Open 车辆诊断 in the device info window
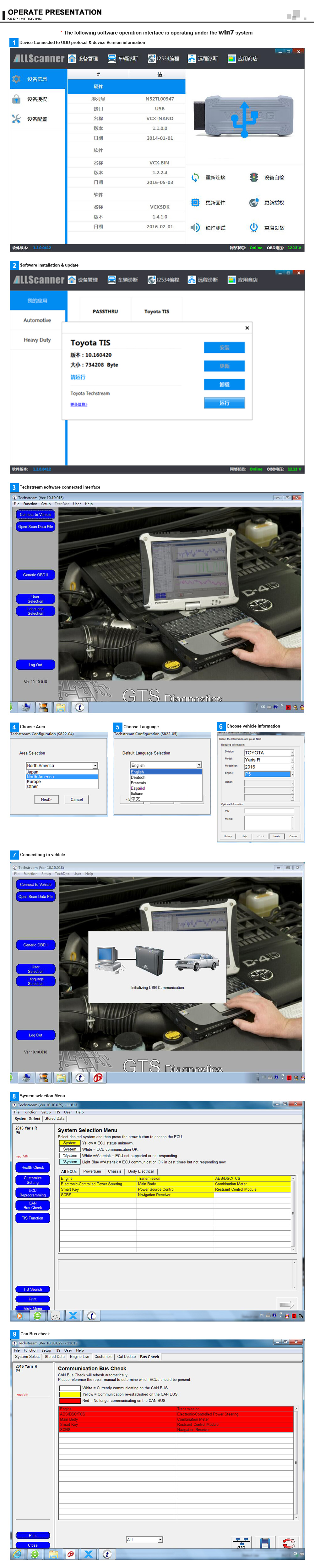The height and width of the screenshot is (1568, 314). (122, 58)
